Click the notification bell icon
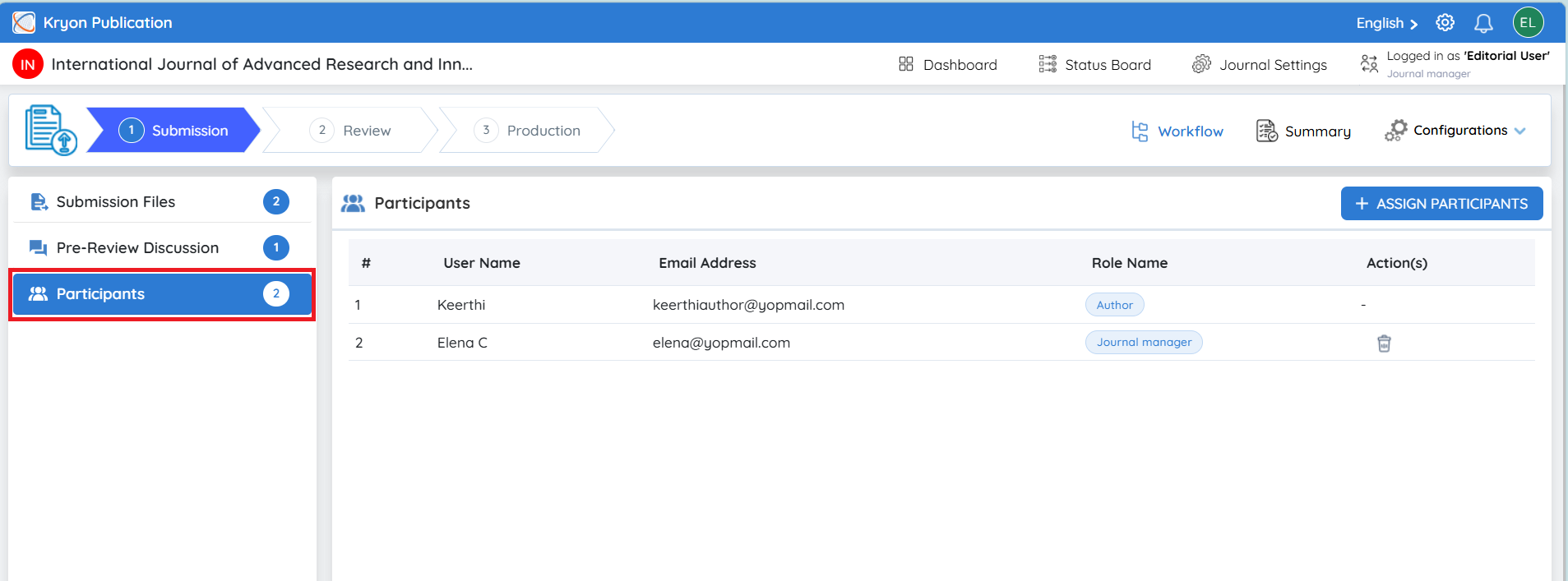 click(x=1483, y=23)
